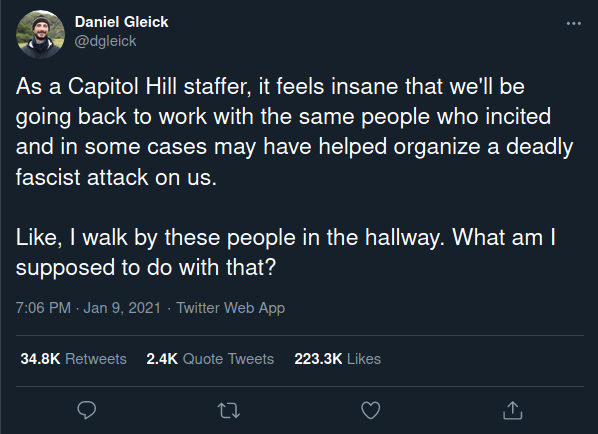
Task: Click the 'supposed to do with that?' line
Action: coord(146,267)
